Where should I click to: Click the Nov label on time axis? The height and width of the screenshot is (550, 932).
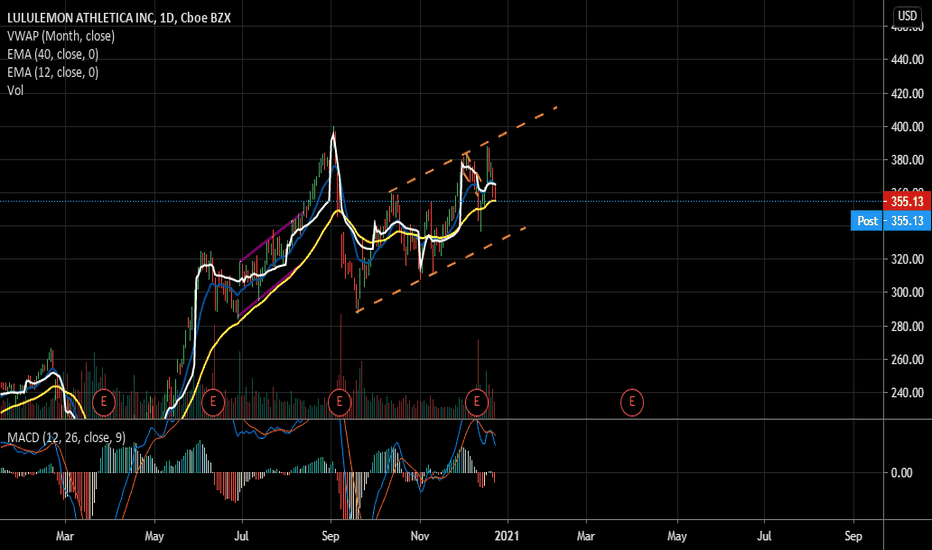click(420, 536)
